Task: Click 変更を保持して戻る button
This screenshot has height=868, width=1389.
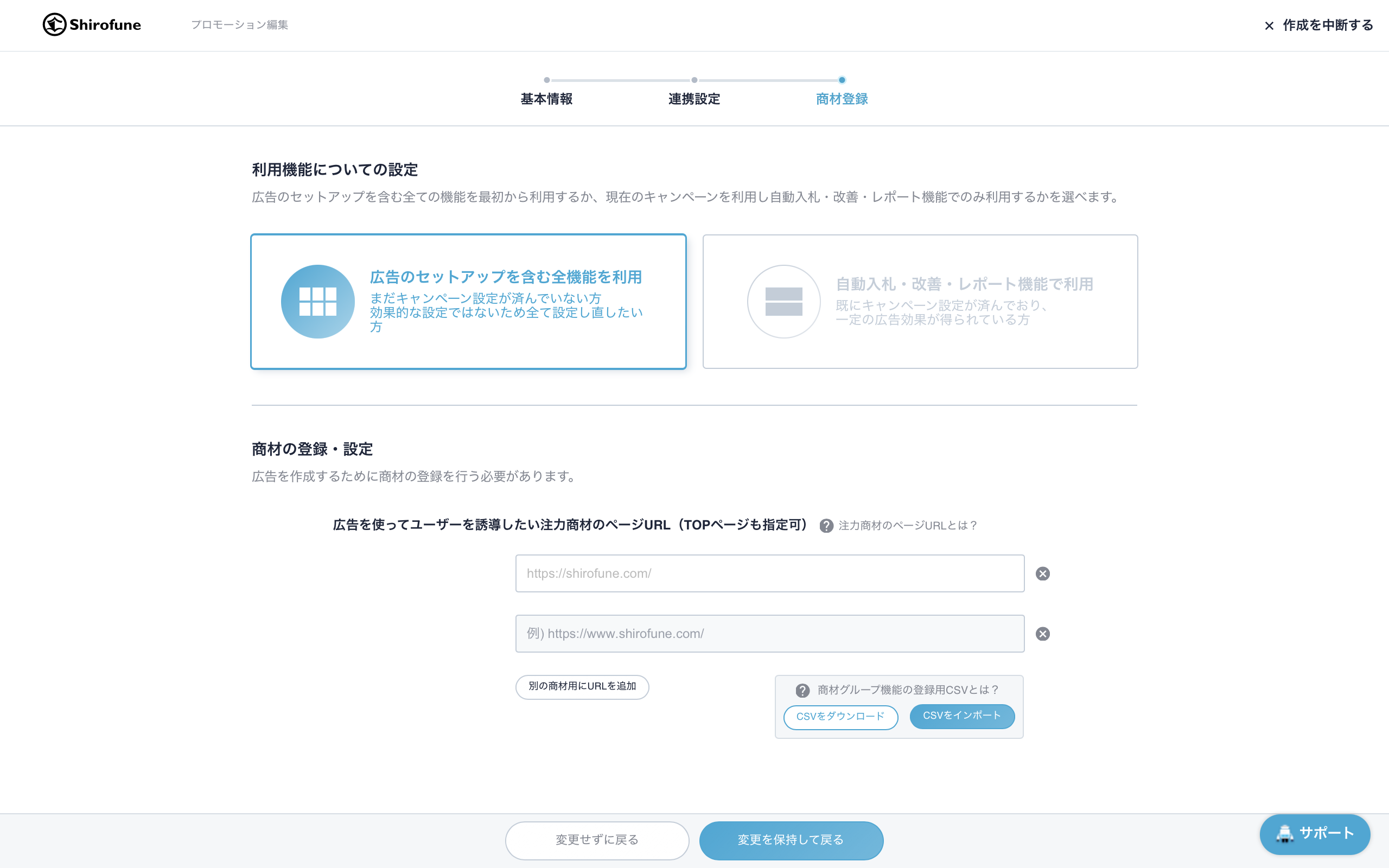Action: click(x=791, y=840)
